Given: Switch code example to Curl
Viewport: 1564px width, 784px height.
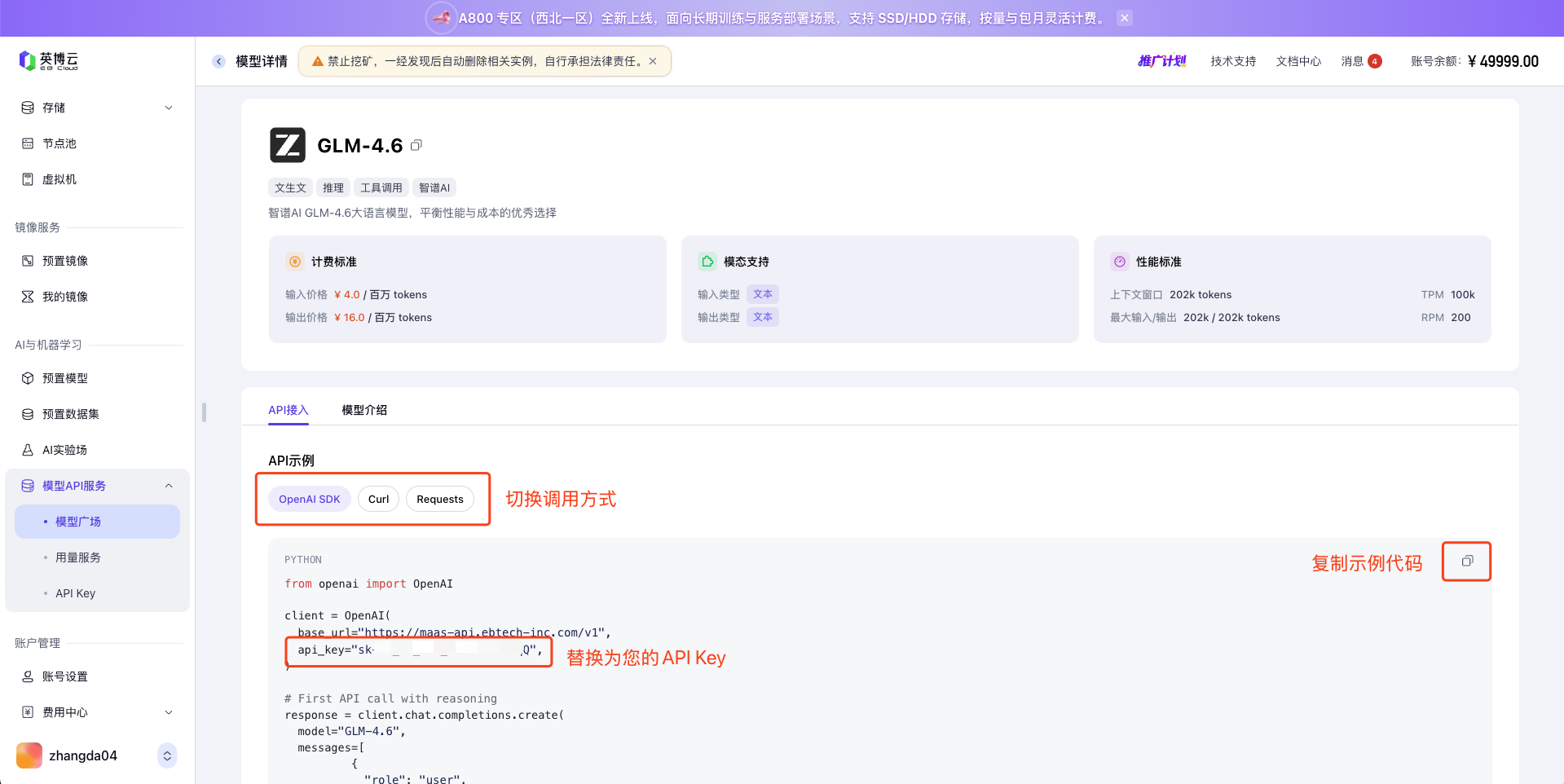Looking at the screenshot, I should click(378, 499).
